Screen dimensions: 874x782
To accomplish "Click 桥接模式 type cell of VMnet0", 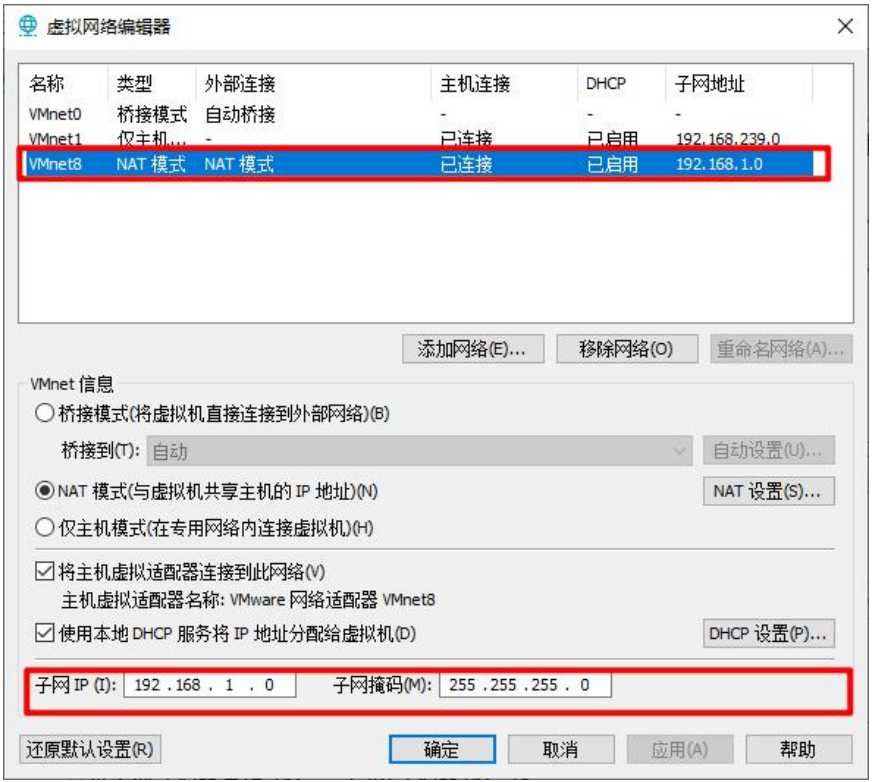I will tap(152, 115).
